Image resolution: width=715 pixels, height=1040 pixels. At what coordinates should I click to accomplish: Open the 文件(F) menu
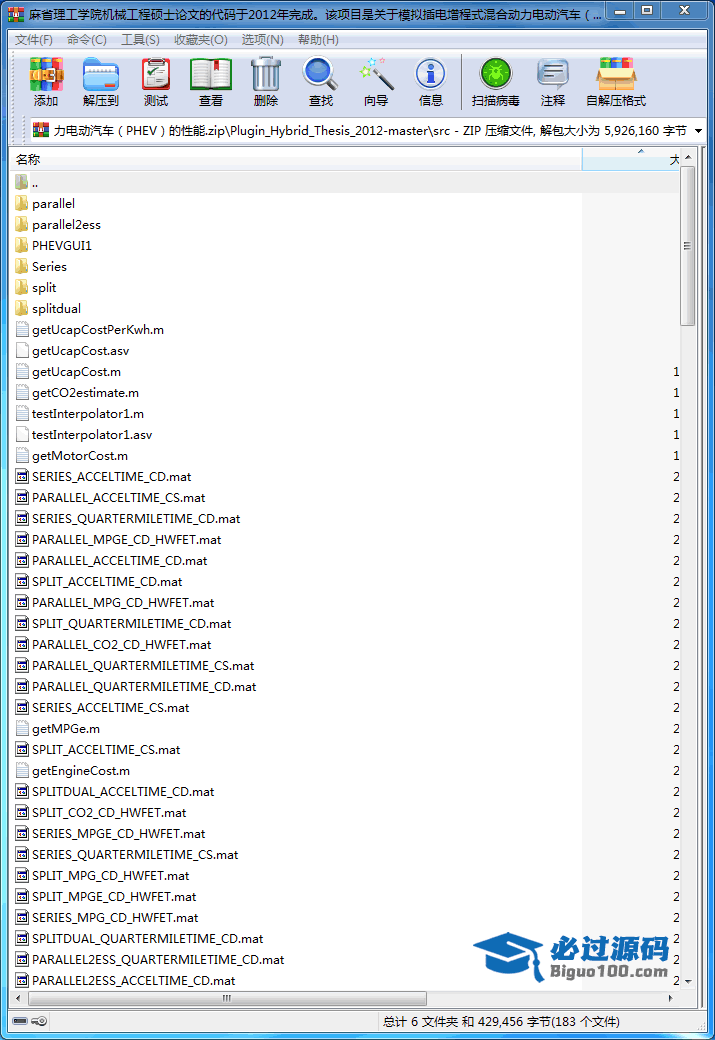[x=34, y=40]
